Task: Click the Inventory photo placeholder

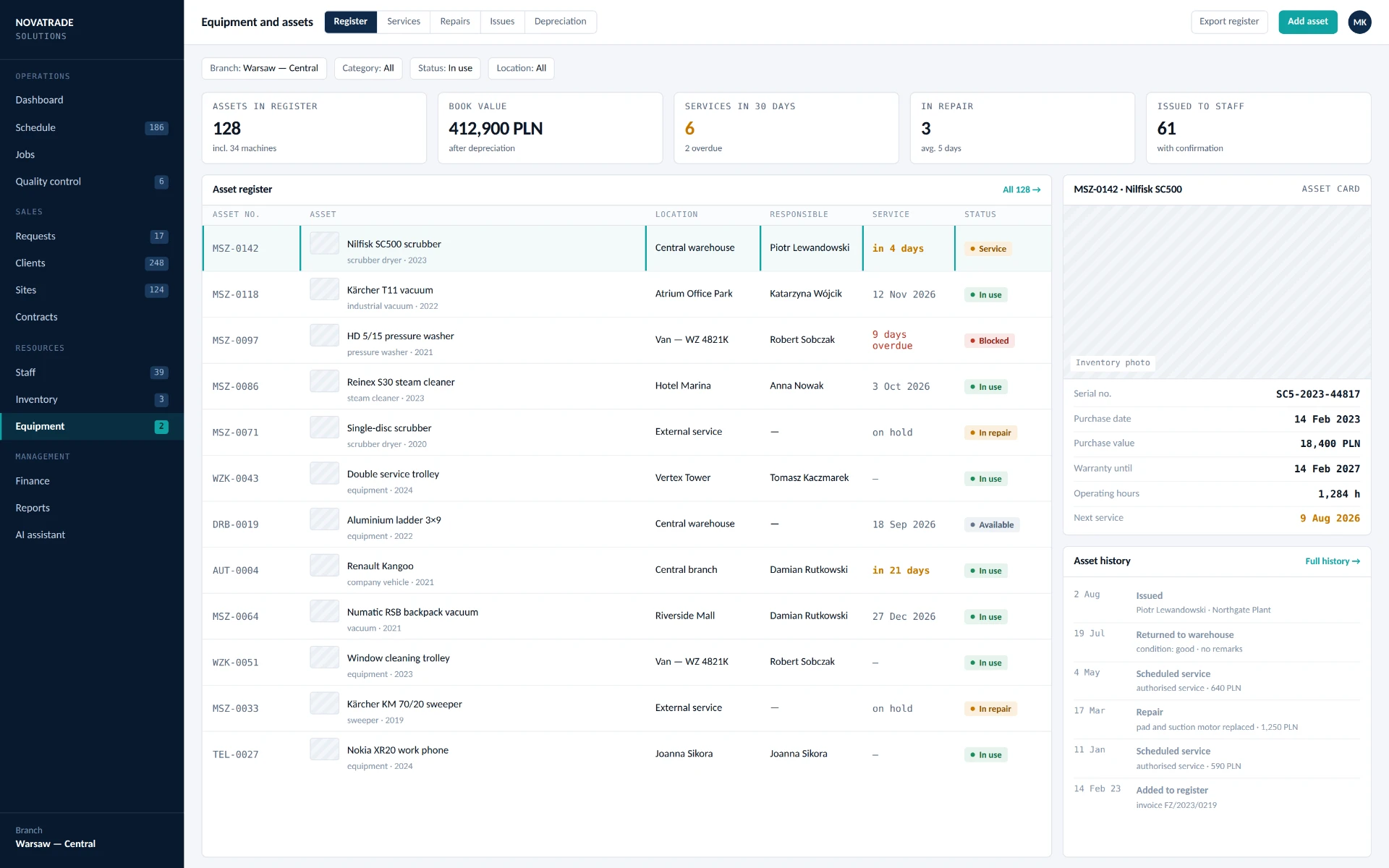Action: point(1217,292)
